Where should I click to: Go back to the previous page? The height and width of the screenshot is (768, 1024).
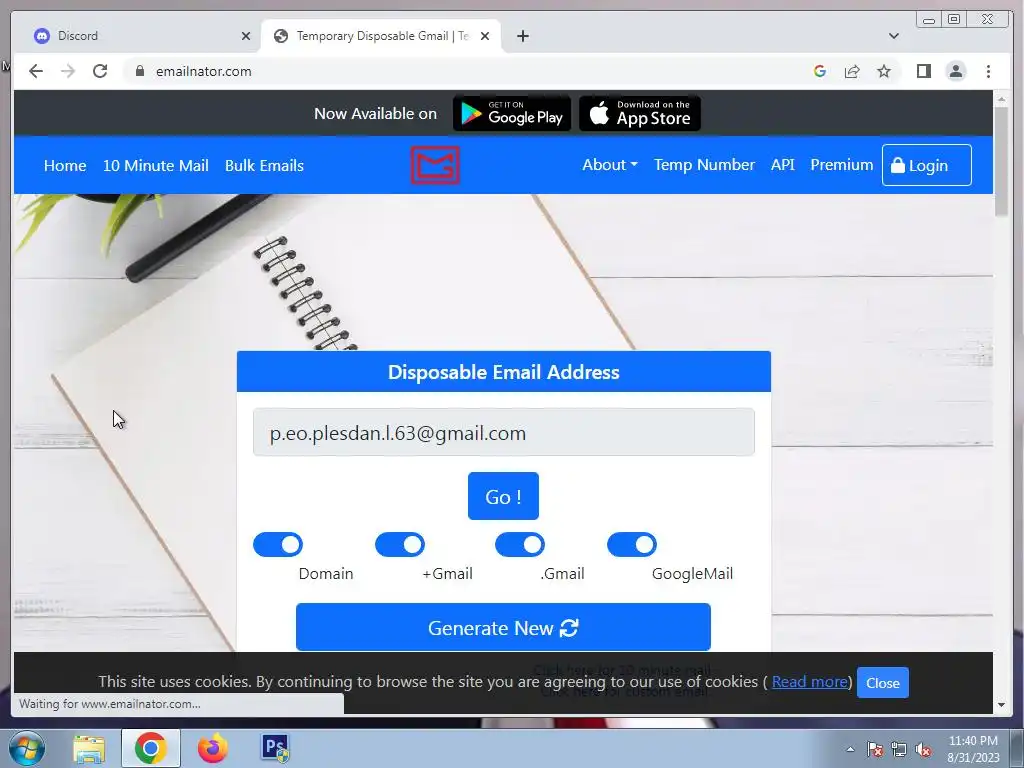(36, 71)
